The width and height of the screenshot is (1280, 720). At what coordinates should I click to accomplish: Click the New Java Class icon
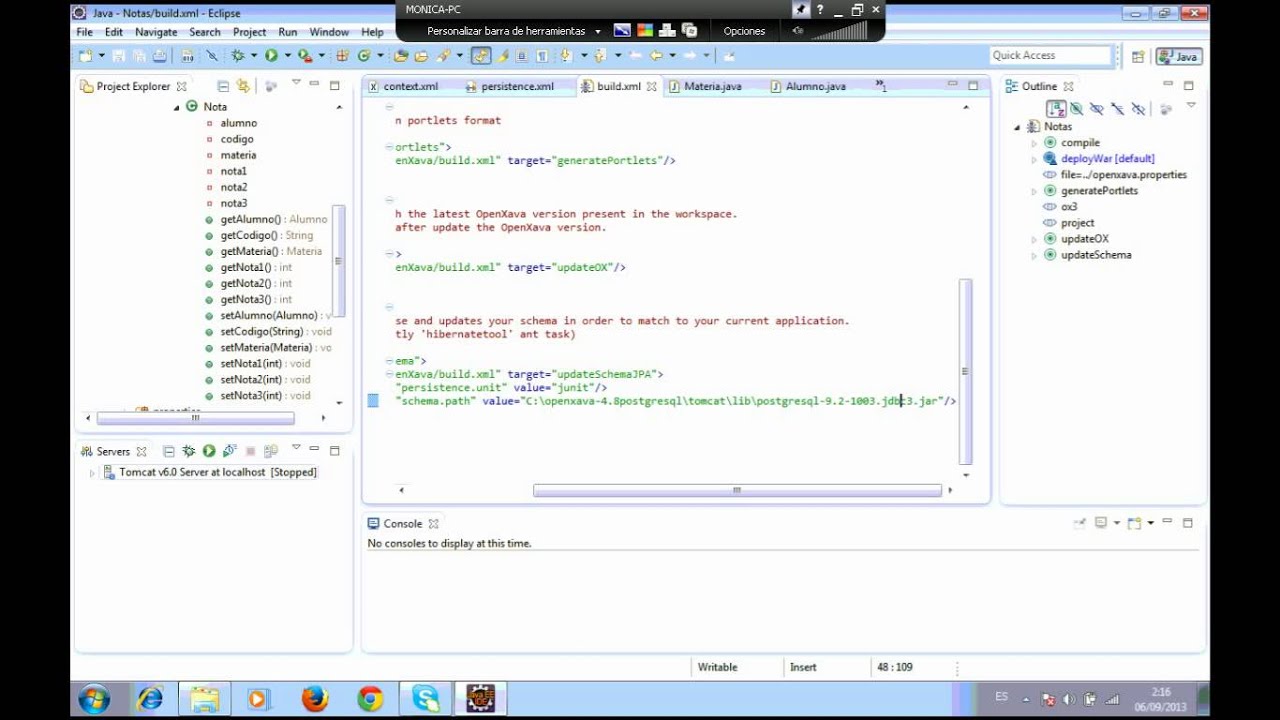(364, 56)
